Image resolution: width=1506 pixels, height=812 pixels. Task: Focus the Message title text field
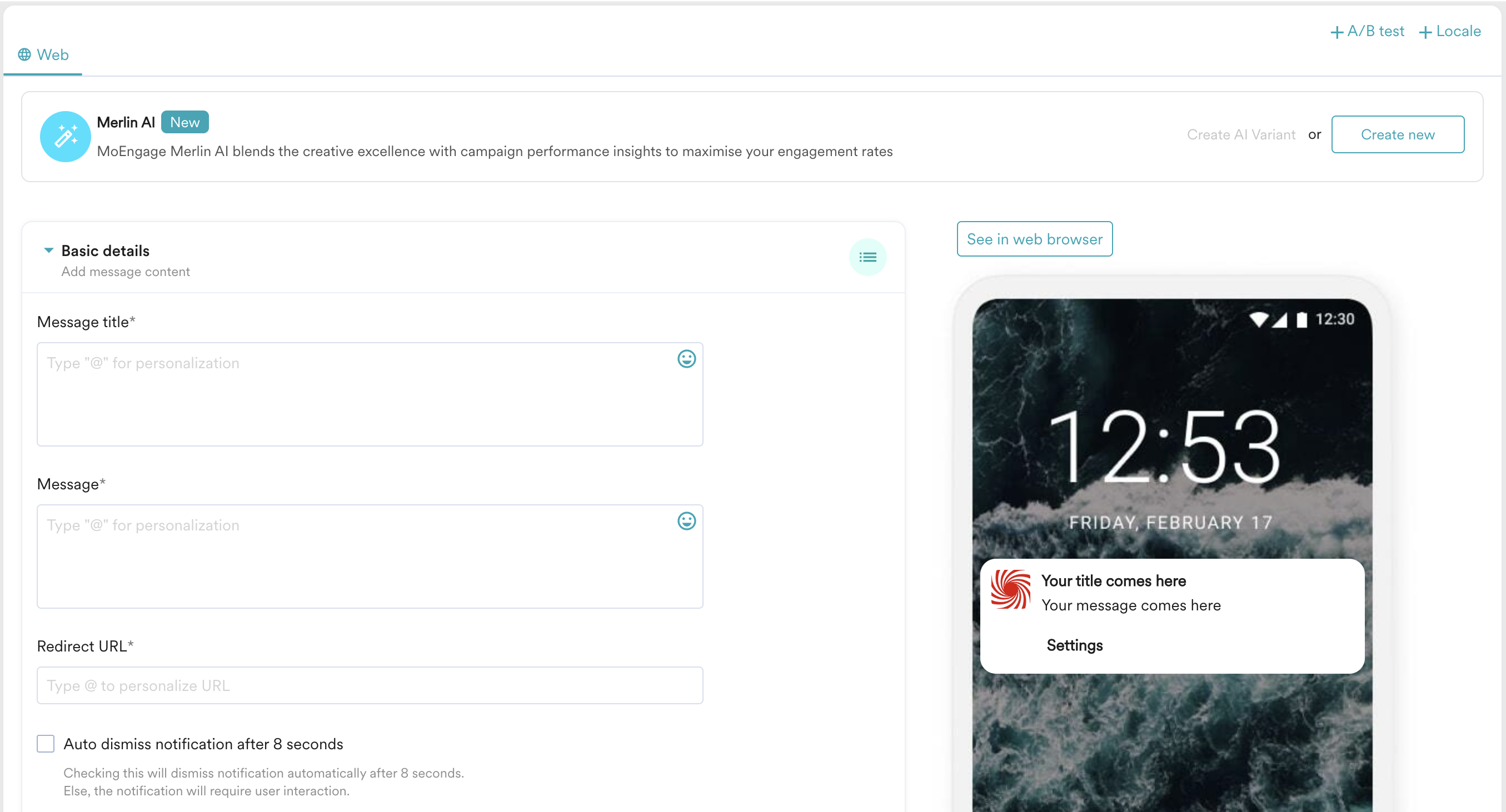point(351,394)
